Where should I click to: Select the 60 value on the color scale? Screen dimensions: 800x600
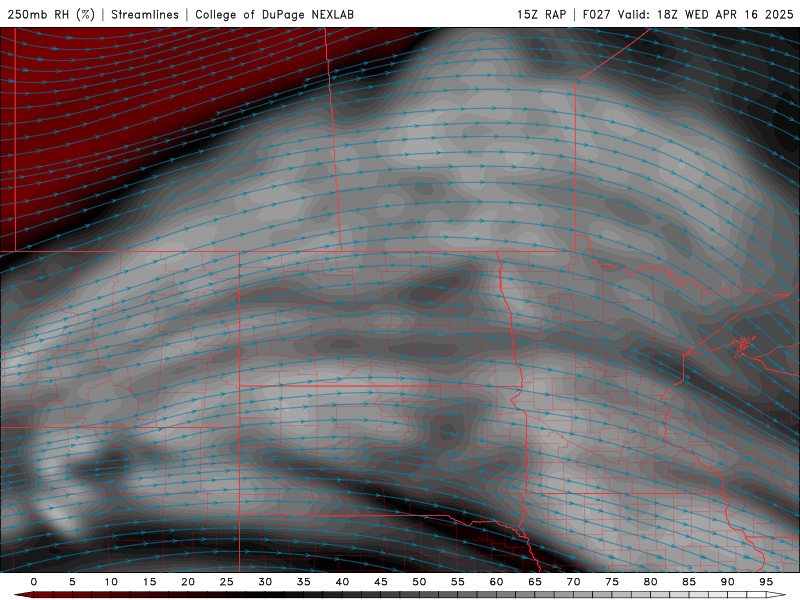click(x=496, y=582)
